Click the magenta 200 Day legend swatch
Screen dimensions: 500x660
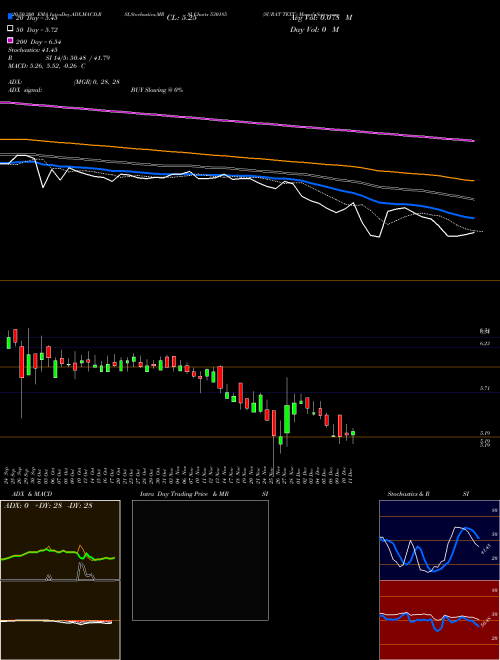(x=10, y=40)
